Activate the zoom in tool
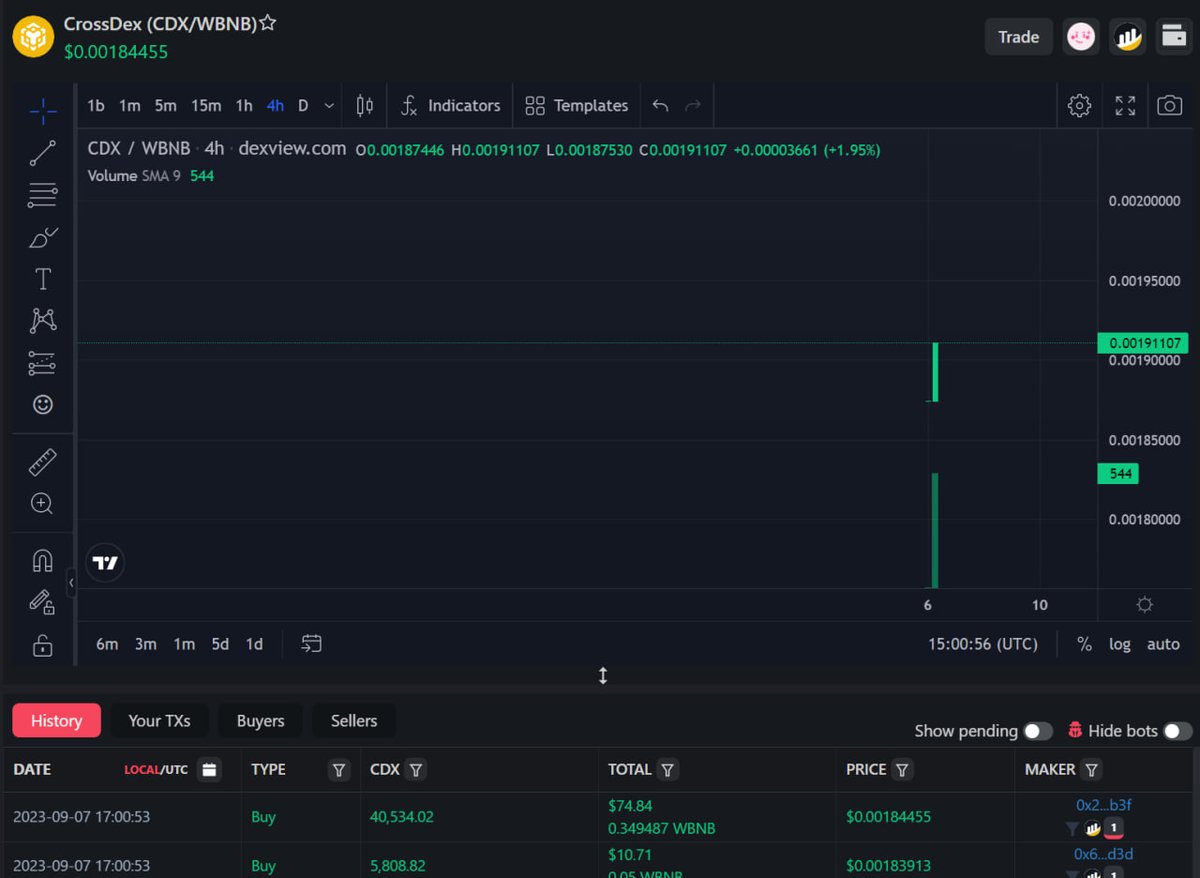 pos(42,503)
